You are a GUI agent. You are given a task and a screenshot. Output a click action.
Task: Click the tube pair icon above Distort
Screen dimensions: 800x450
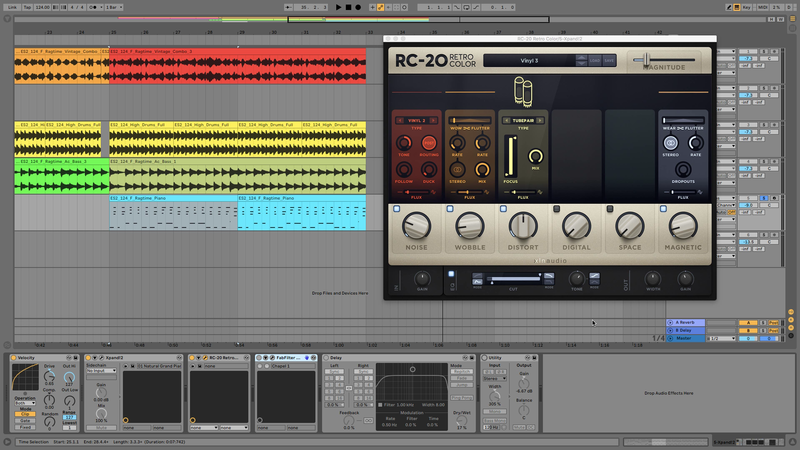tap(523, 91)
